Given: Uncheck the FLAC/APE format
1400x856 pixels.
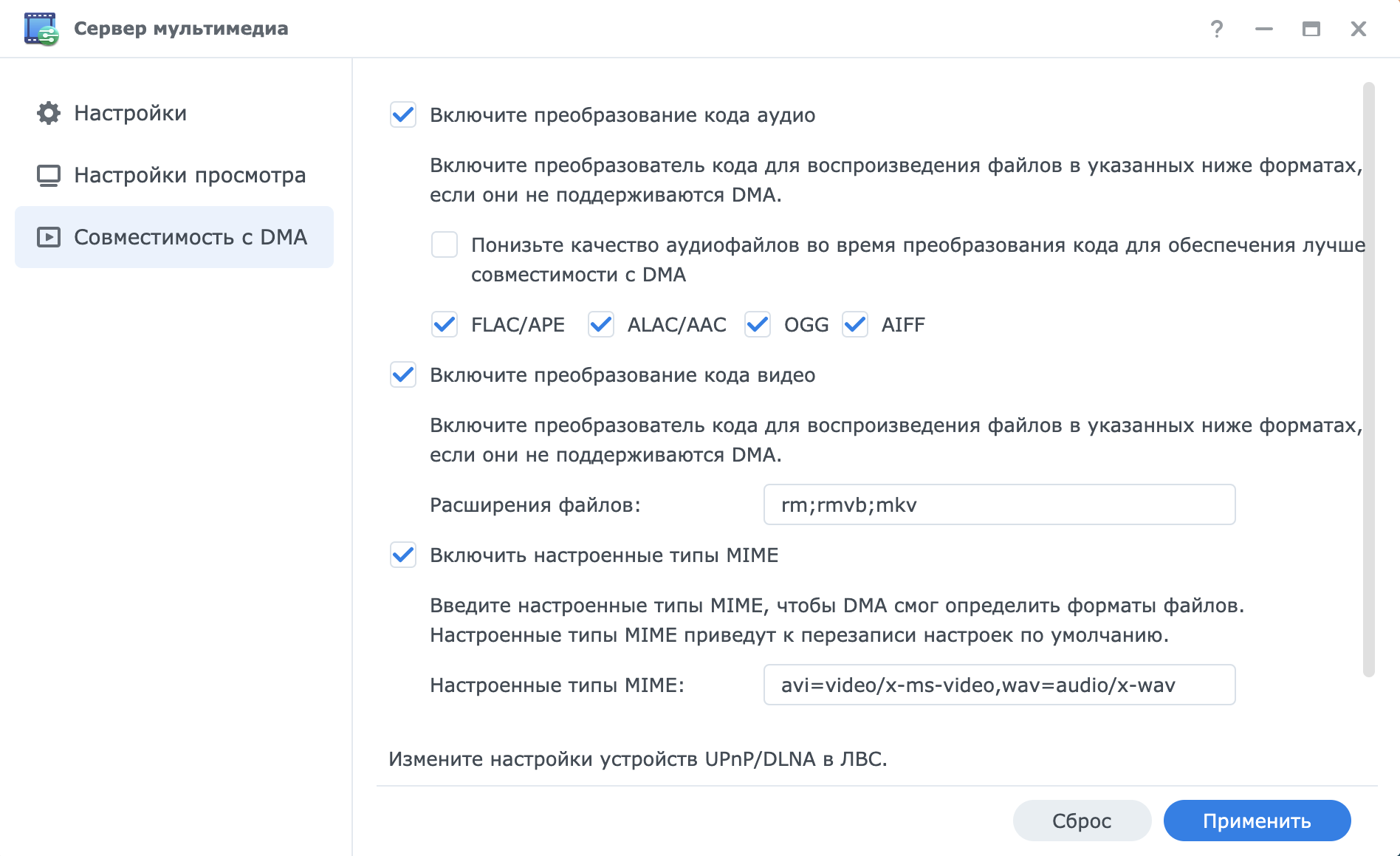Looking at the screenshot, I should (x=445, y=324).
